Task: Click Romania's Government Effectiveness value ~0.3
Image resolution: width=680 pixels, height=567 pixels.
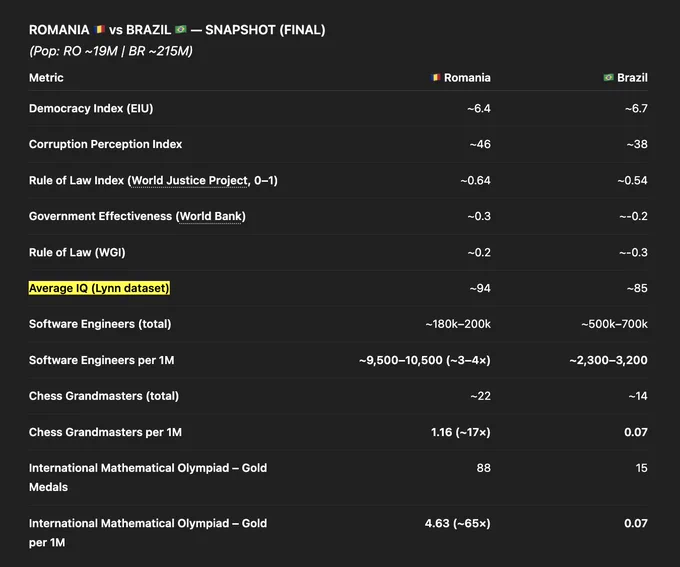Action: pyautogui.click(x=479, y=216)
